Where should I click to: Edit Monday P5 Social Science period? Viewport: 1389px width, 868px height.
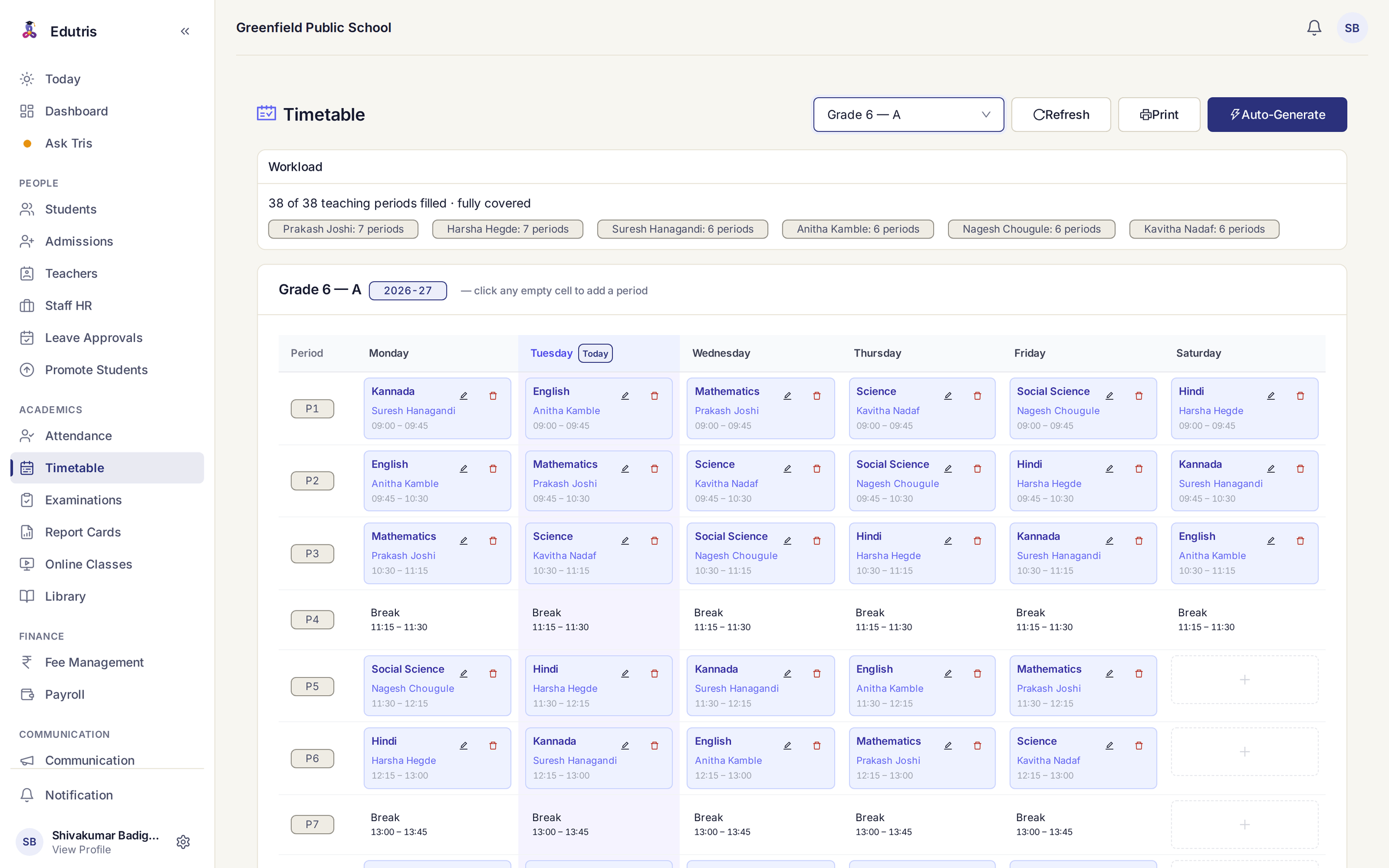(x=464, y=674)
